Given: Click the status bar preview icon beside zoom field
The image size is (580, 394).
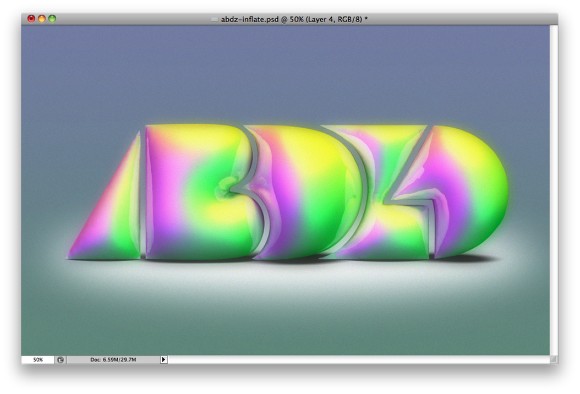Looking at the screenshot, I should pos(61,360).
